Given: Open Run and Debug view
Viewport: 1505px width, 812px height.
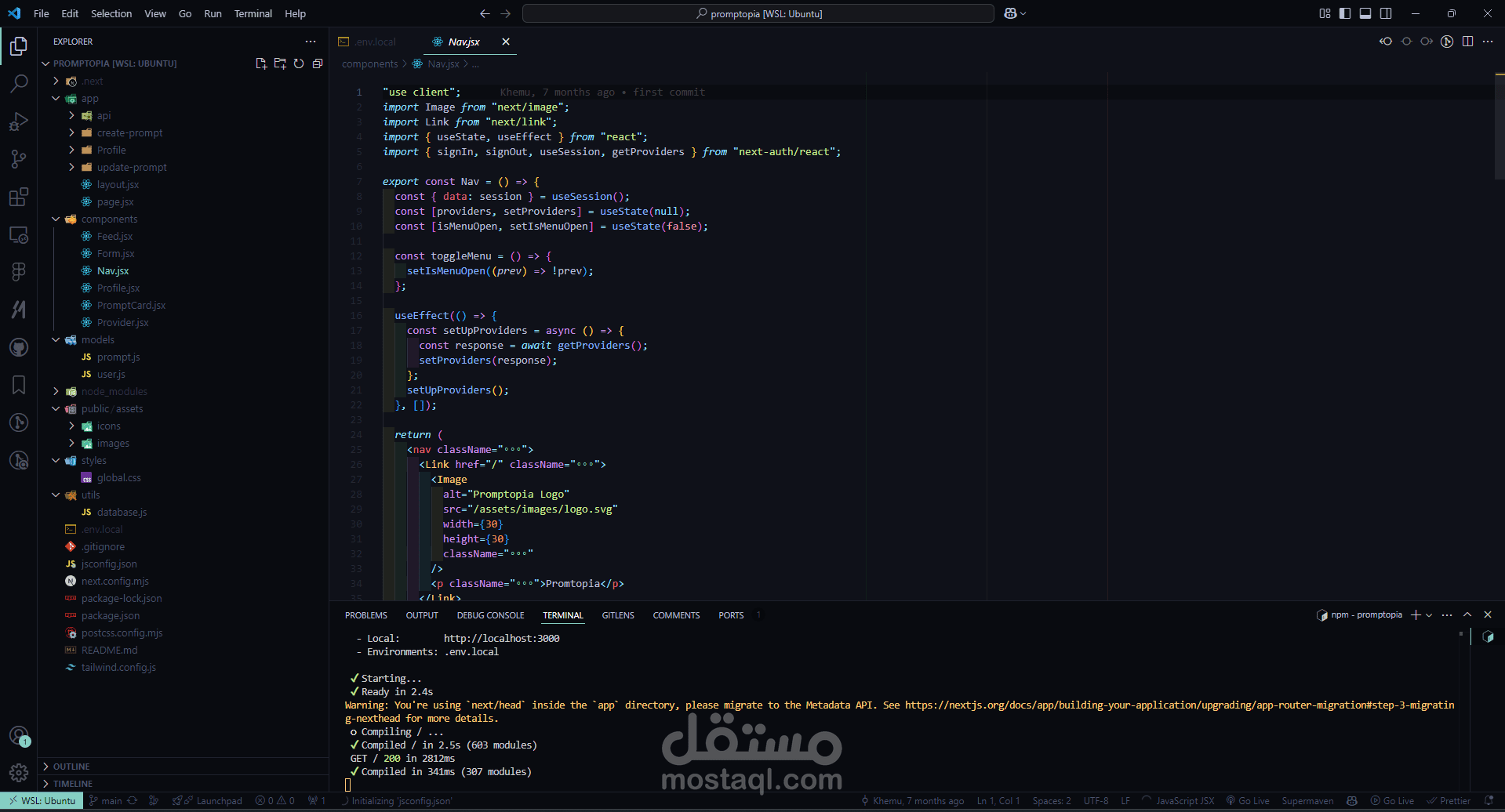Looking at the screenshot, I should click(19, 121).
